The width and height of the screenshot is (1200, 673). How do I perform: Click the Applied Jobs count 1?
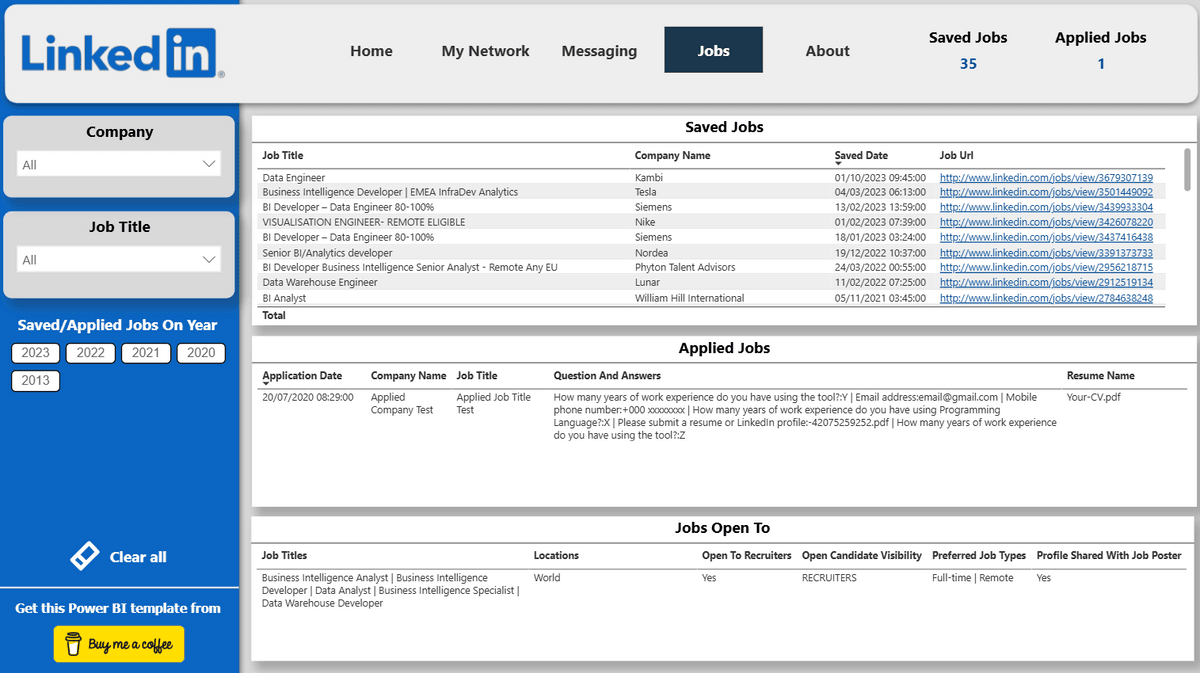coord(1101,64)
